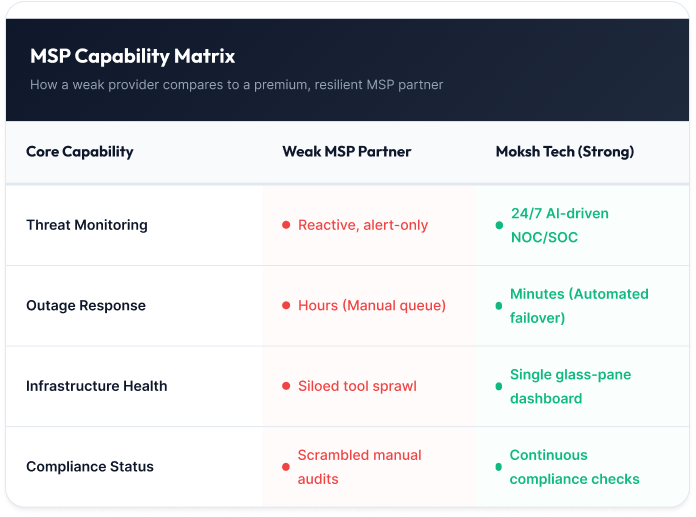
Task: Select the Infrastructure Health row label
Action: tap(96, 386)
